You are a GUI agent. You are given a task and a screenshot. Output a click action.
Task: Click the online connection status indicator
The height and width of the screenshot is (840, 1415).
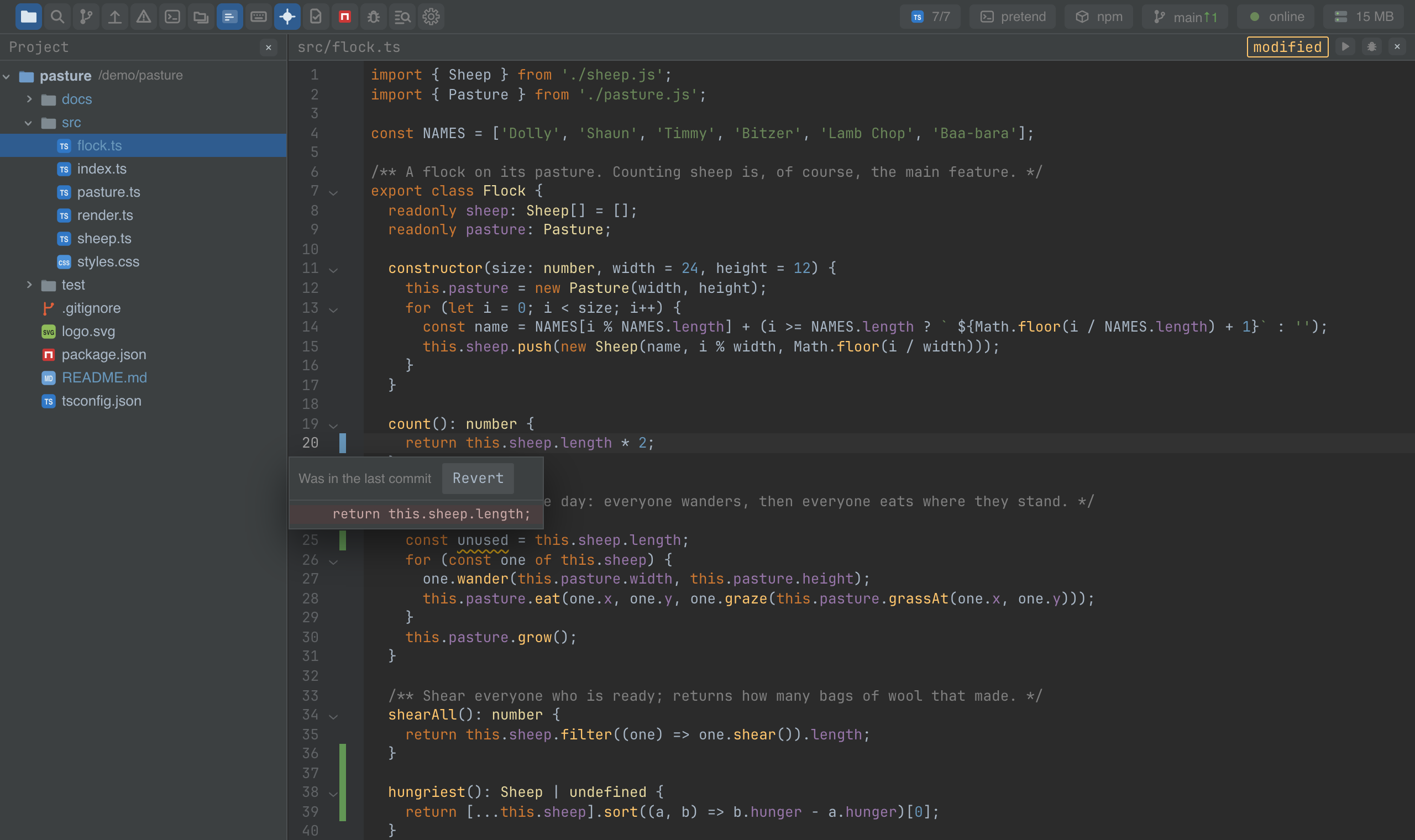[1276, 17]
